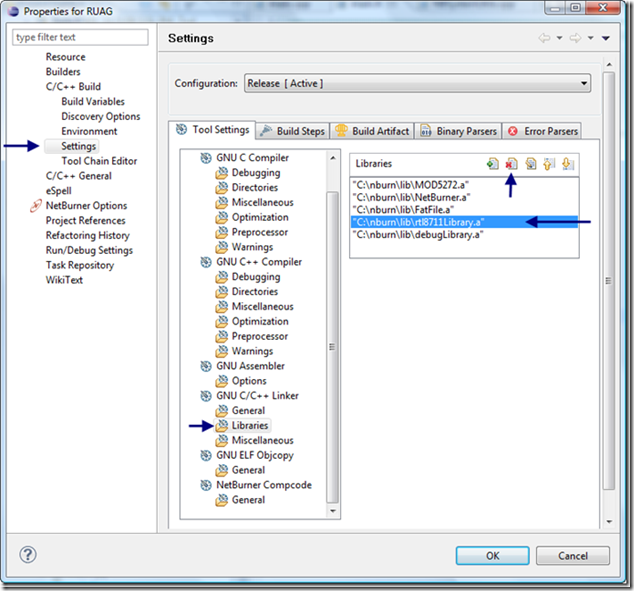Click the settings pane scrollbar up arrow
The width and height of the screenshot is (634, 591).
point(609,65)
